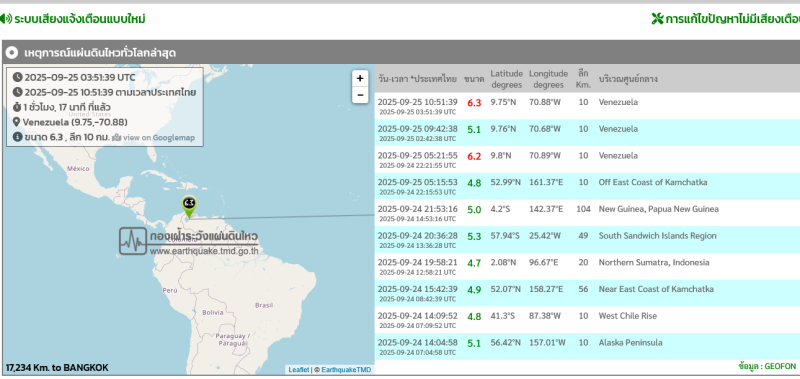Click the stopwatch icon for elapsed time
Image resolution: width=800 pixels, height=379 pixels.
click(x=17, y=107)
